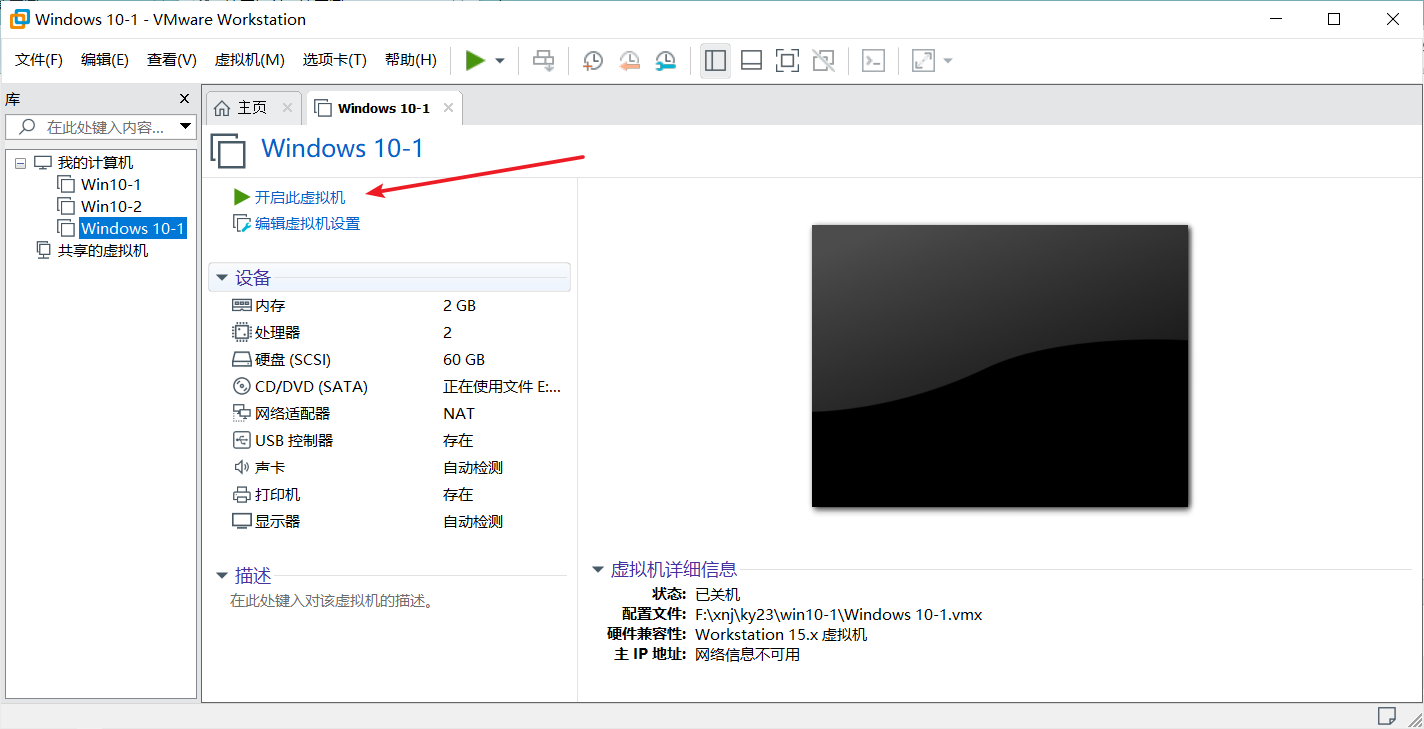This screenshot has height=729, width=1424.
Task: Click the stretch guest display icon
Action: 923,61
